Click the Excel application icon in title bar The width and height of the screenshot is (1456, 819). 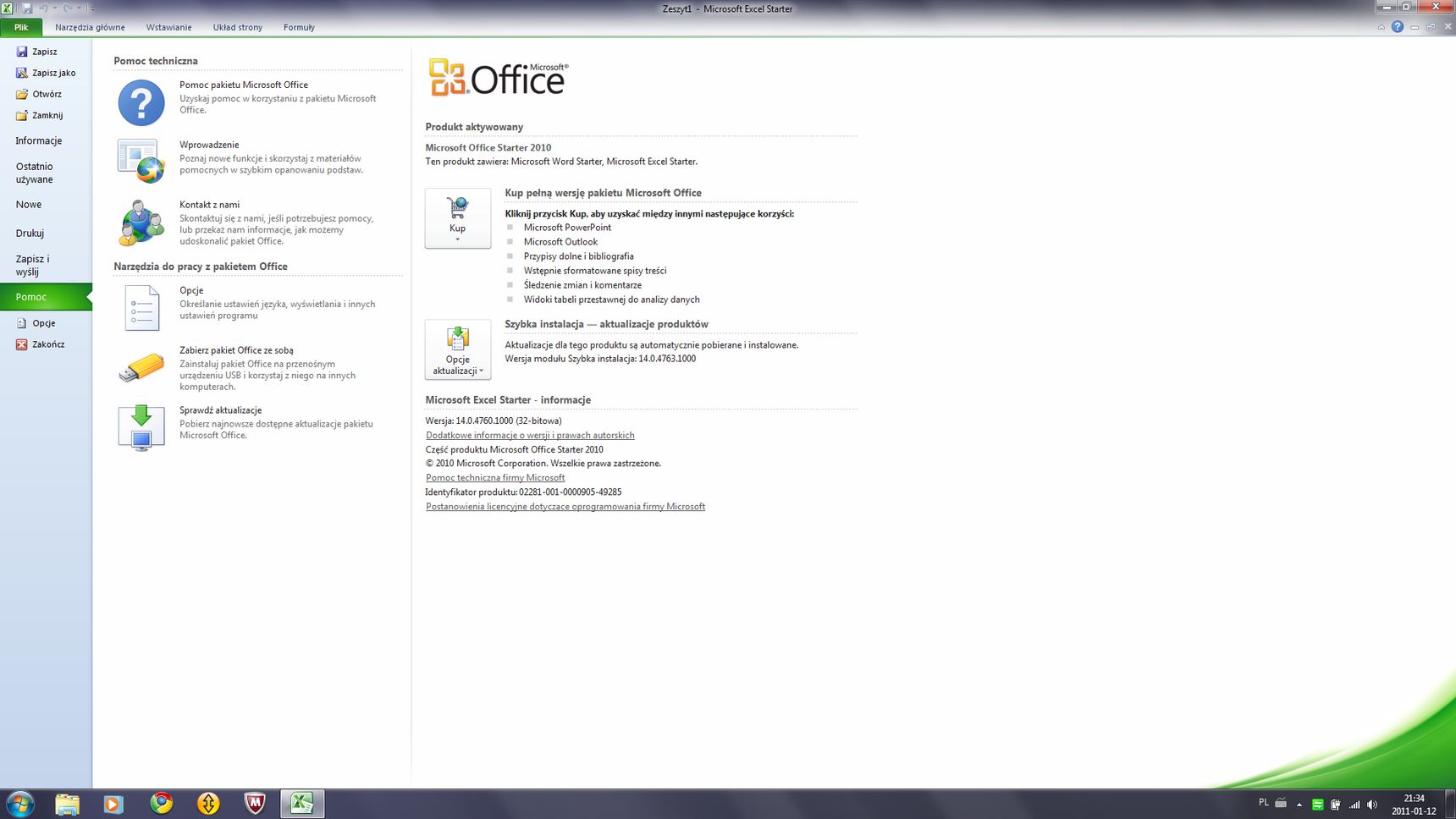(8, 8)
